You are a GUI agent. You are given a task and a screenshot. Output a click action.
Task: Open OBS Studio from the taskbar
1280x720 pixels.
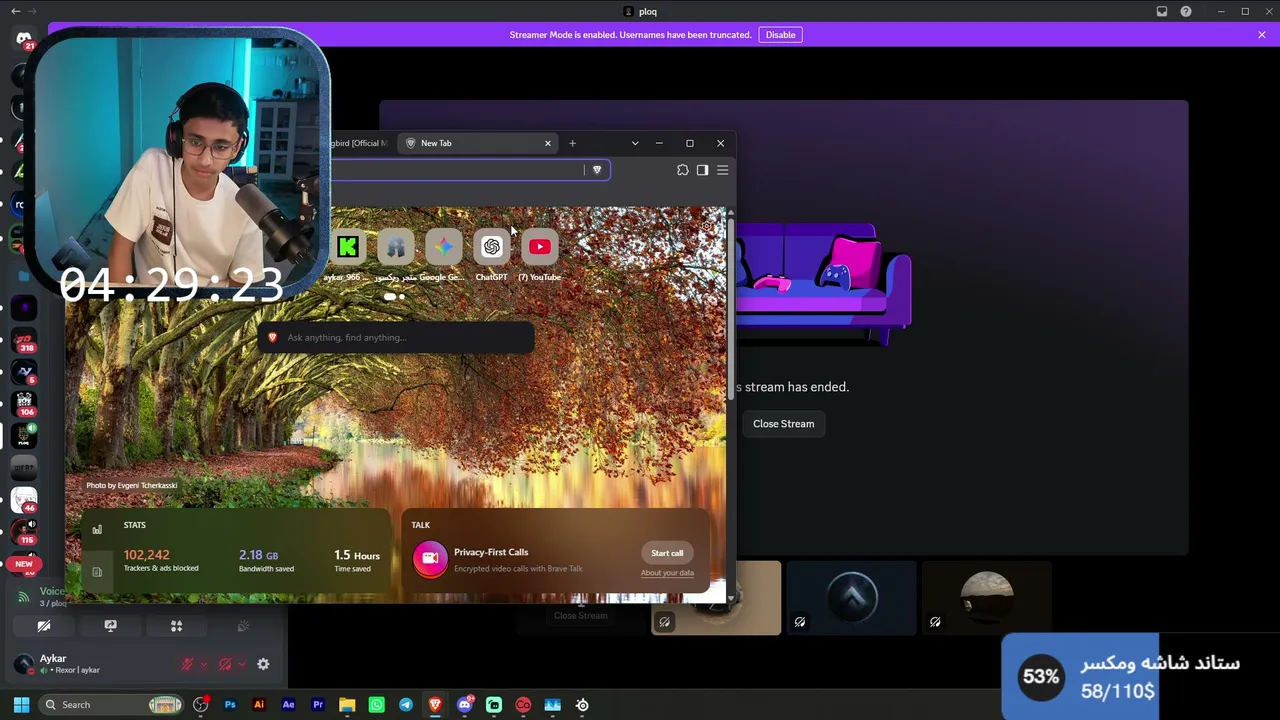click(201, 705)
